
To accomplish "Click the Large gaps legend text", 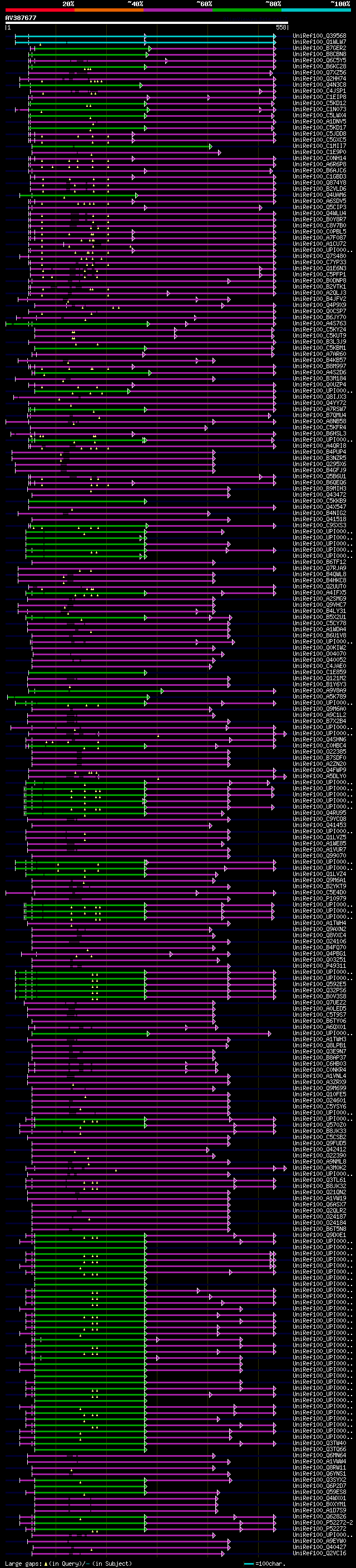I will [x=68, y=1563].
